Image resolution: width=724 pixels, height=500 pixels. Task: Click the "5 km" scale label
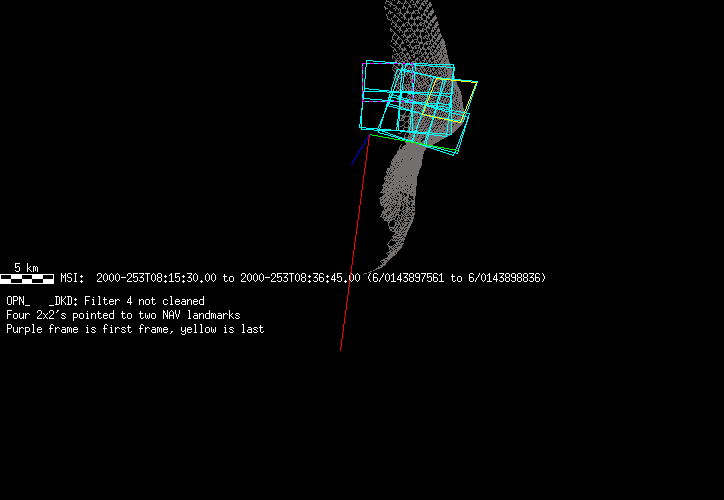coord(26,268)
